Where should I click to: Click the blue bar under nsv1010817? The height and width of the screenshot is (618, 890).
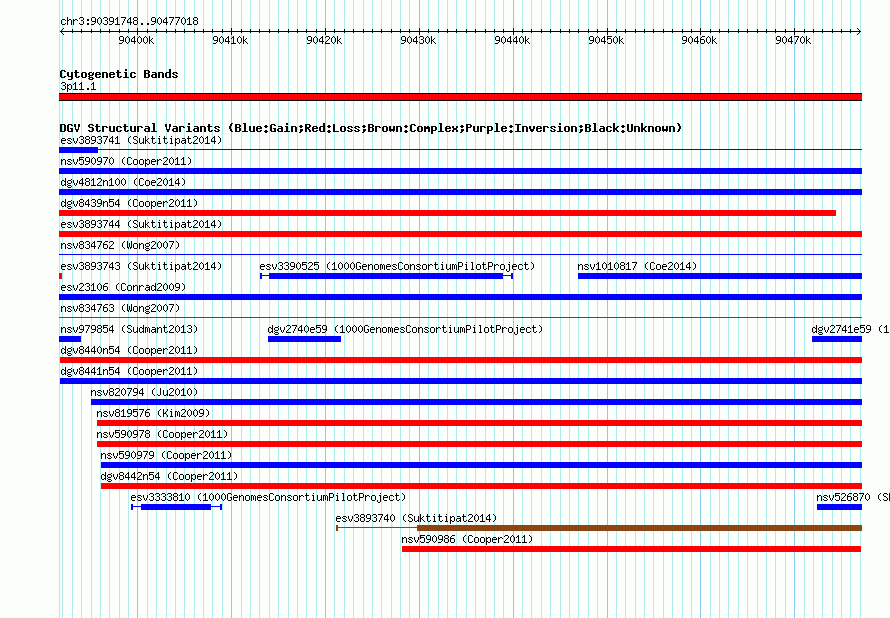tap(720, 276)
